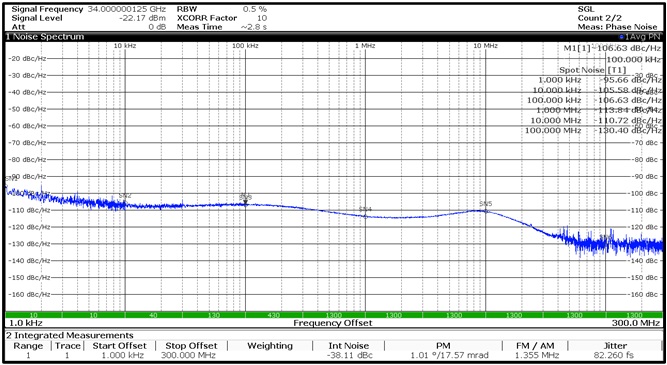The width and height of the screenshot is (667, 365).
Task: Click the Stop Offset cell 300.000 MHz
Action: point(188,355)
